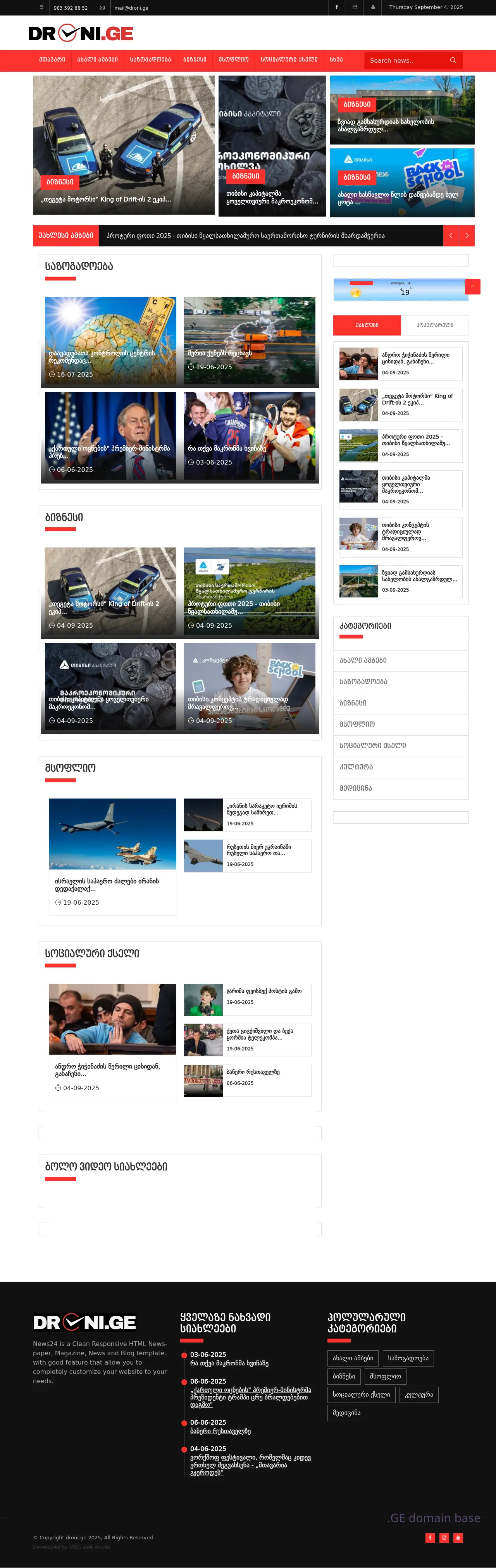Click the search magnifier icon
The height and width of the screenshot is (1568, 496).
(453, 60)
